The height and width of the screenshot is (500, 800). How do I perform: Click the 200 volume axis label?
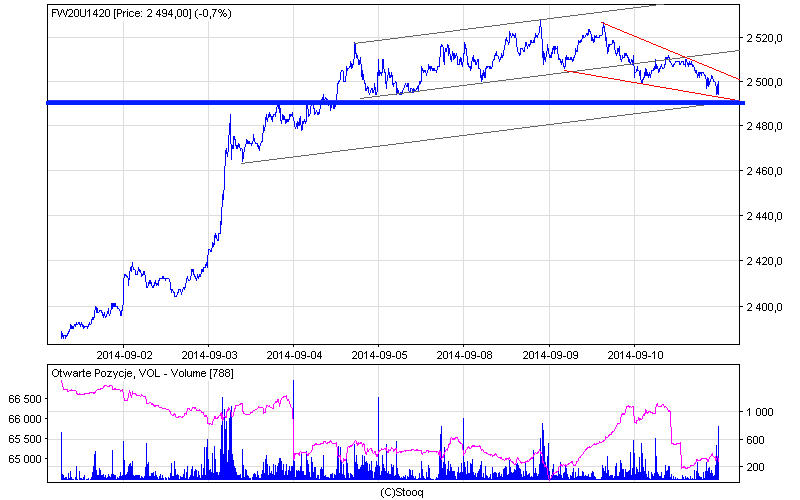click(755, 467)
